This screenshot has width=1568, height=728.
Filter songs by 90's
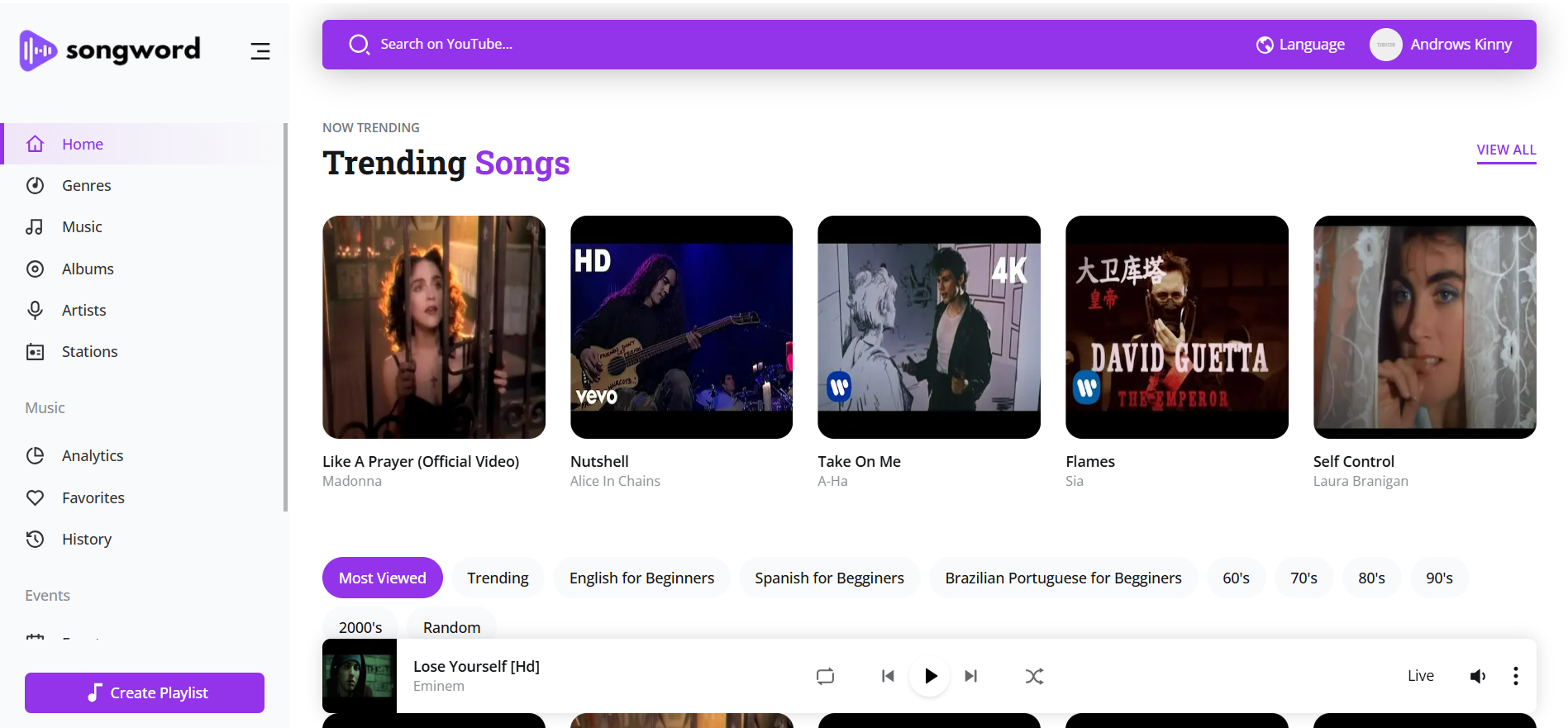click(1439, 578)
